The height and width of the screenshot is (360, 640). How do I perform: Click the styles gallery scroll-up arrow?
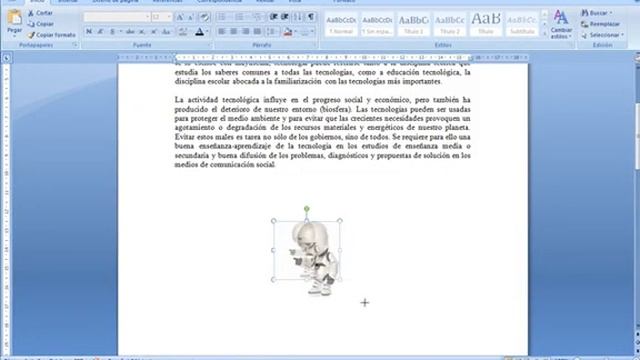tap(544, 15)
